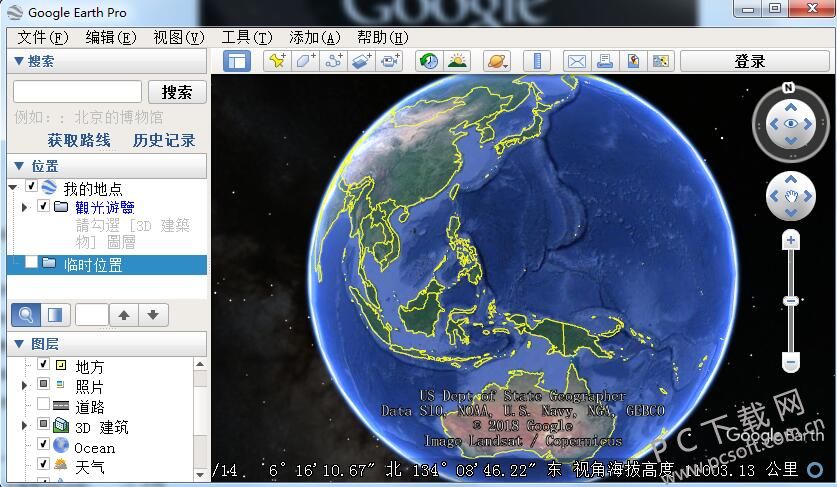Viewport: 837px width, 487px height.
Task: Click in the search input field
Action: [x=77, y=91]
